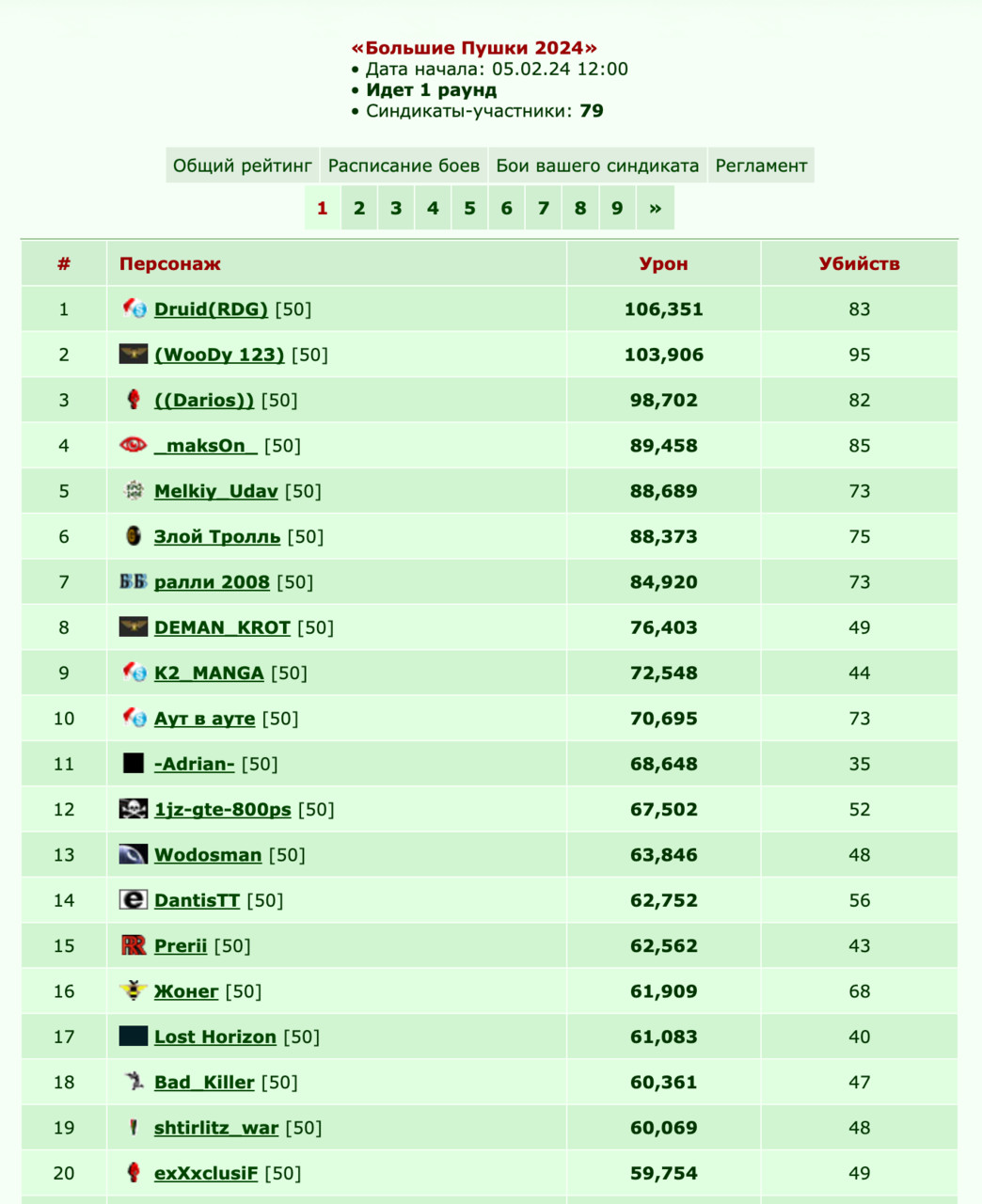Viewport: 982px width, 1204px height.
Task: Click the syndicate icon beside Druid(RDG)
Action: (134, 309)
